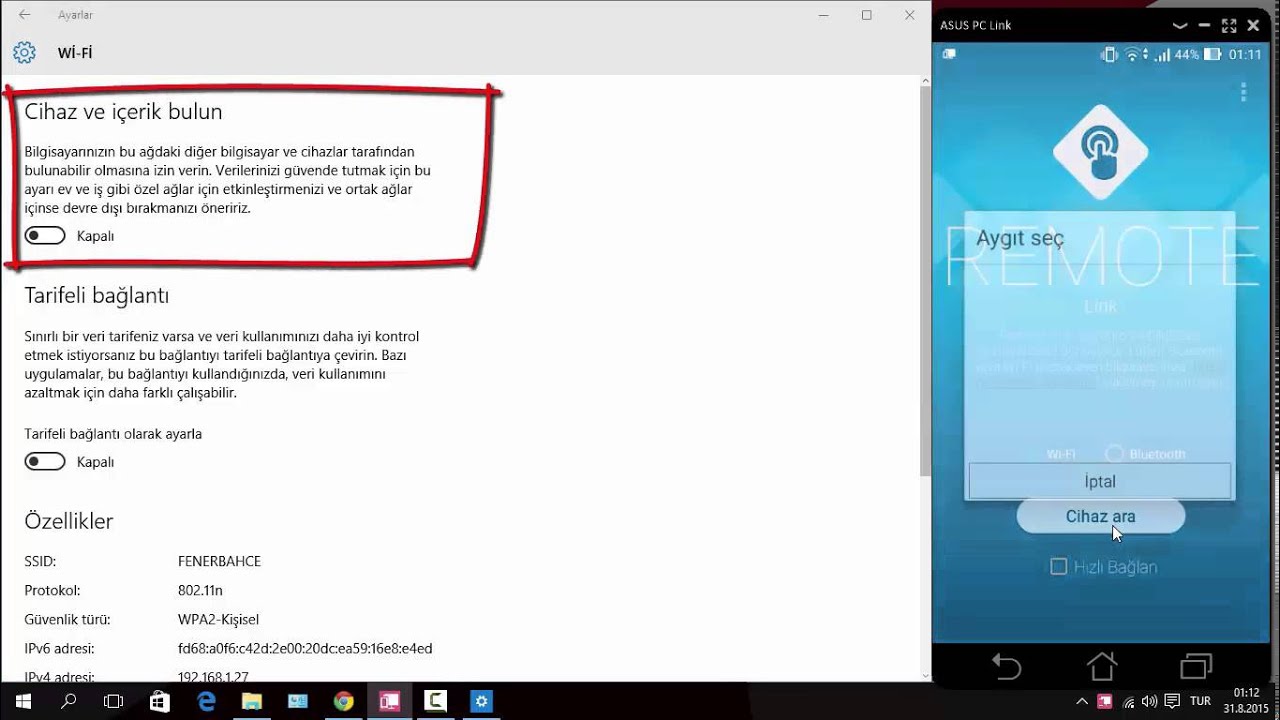Switch ASUS PC Link to full screen

[1229, 25]
